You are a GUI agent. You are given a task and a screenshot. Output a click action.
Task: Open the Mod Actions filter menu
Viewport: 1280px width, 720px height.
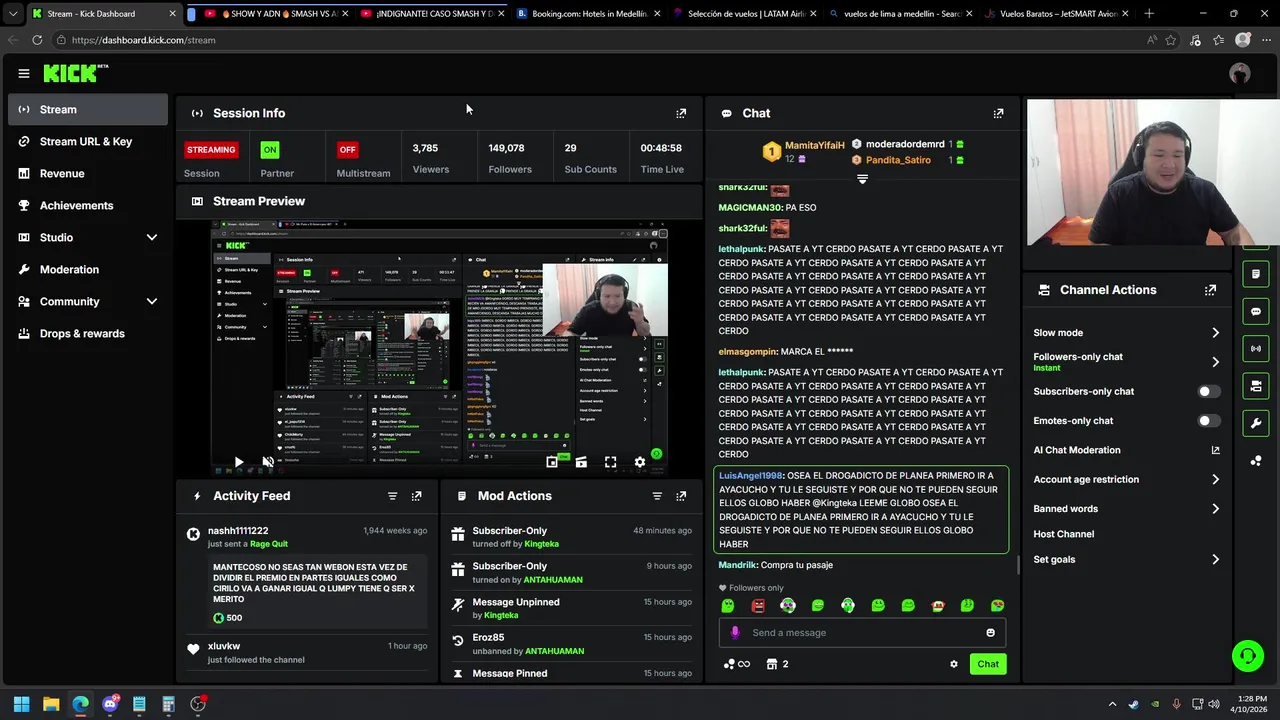(x=657, y=496)
